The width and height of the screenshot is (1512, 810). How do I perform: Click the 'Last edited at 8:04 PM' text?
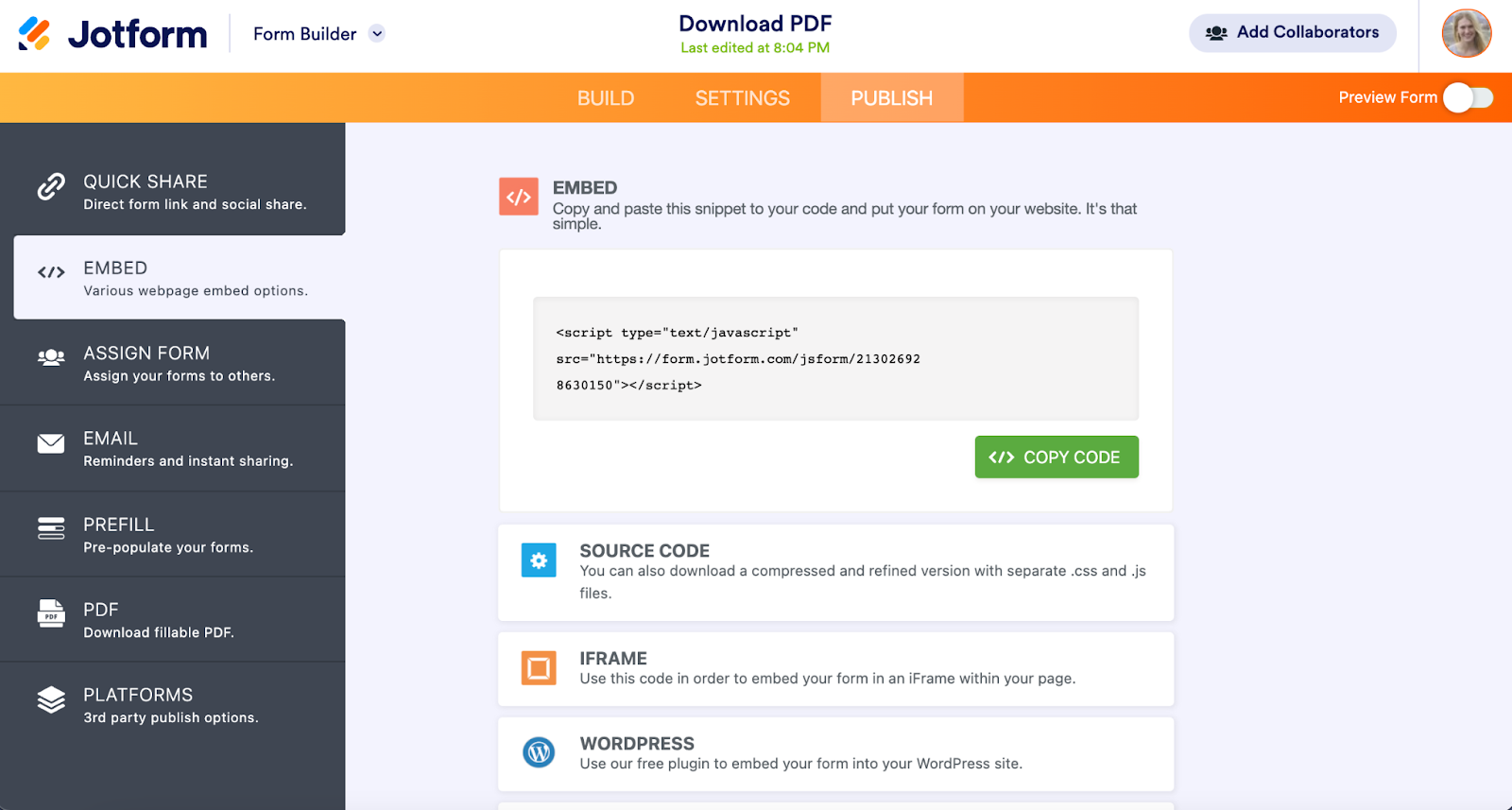(755, 48)
